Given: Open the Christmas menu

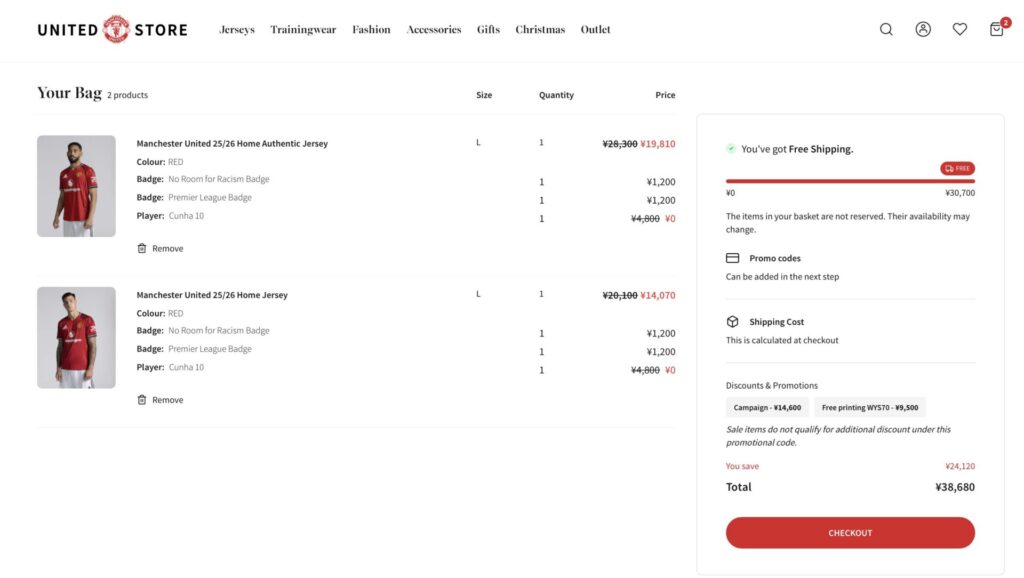Looking at the screenshot, I should [x=540, y=30].
